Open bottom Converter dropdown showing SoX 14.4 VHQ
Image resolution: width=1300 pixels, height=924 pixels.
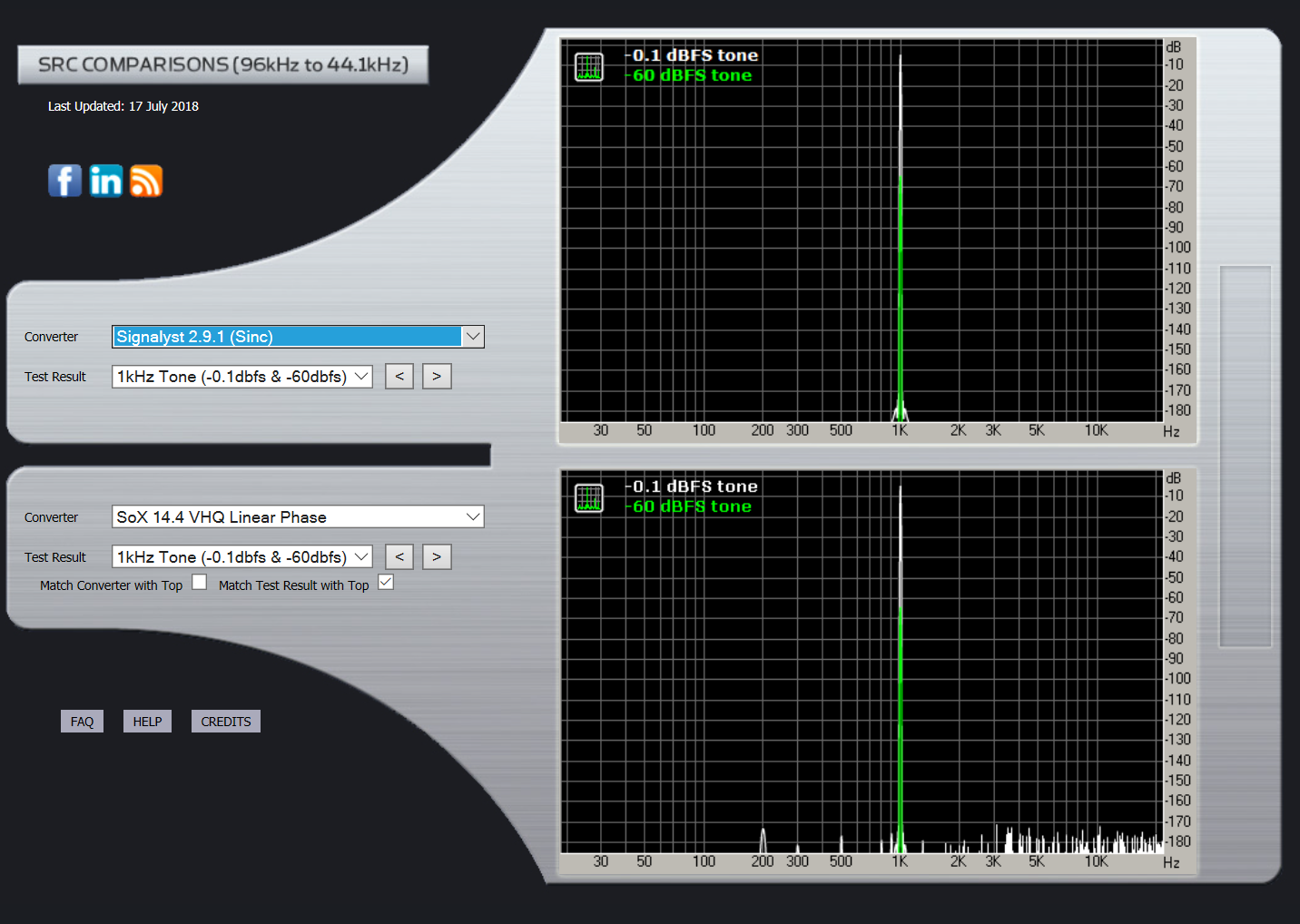coord(298,517)
